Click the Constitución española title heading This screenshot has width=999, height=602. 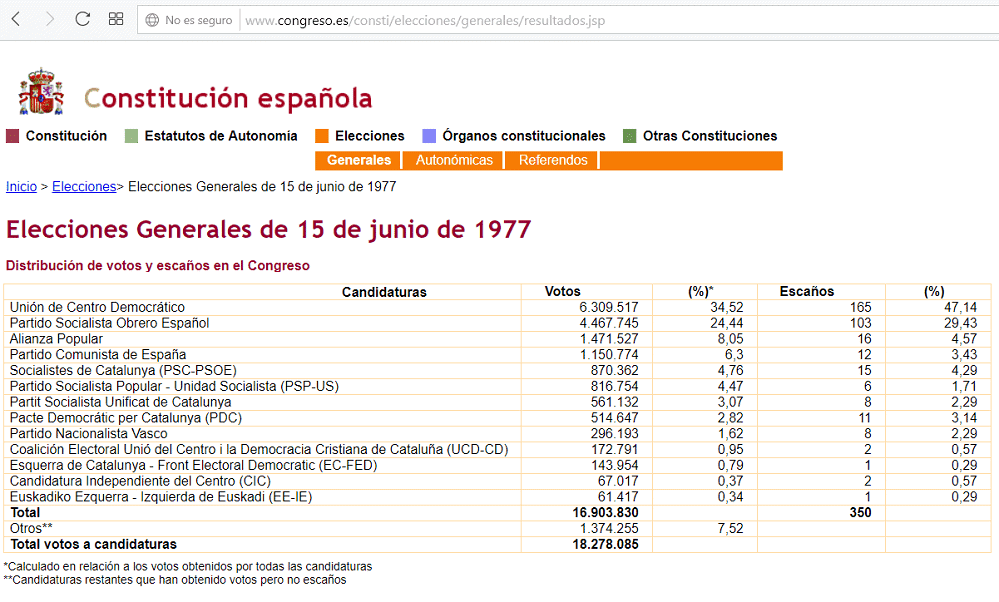(x=228, y=98)
